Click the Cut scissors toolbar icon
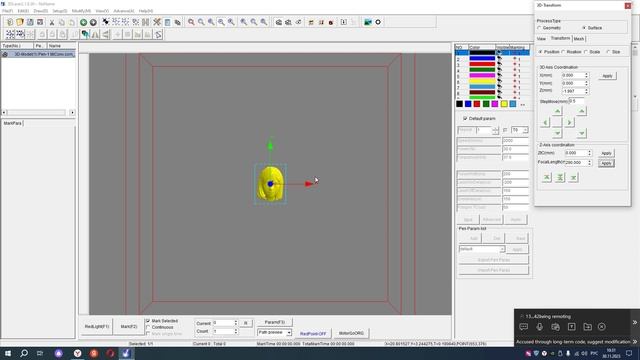The image size is (640, 360). tap(52, 22)
